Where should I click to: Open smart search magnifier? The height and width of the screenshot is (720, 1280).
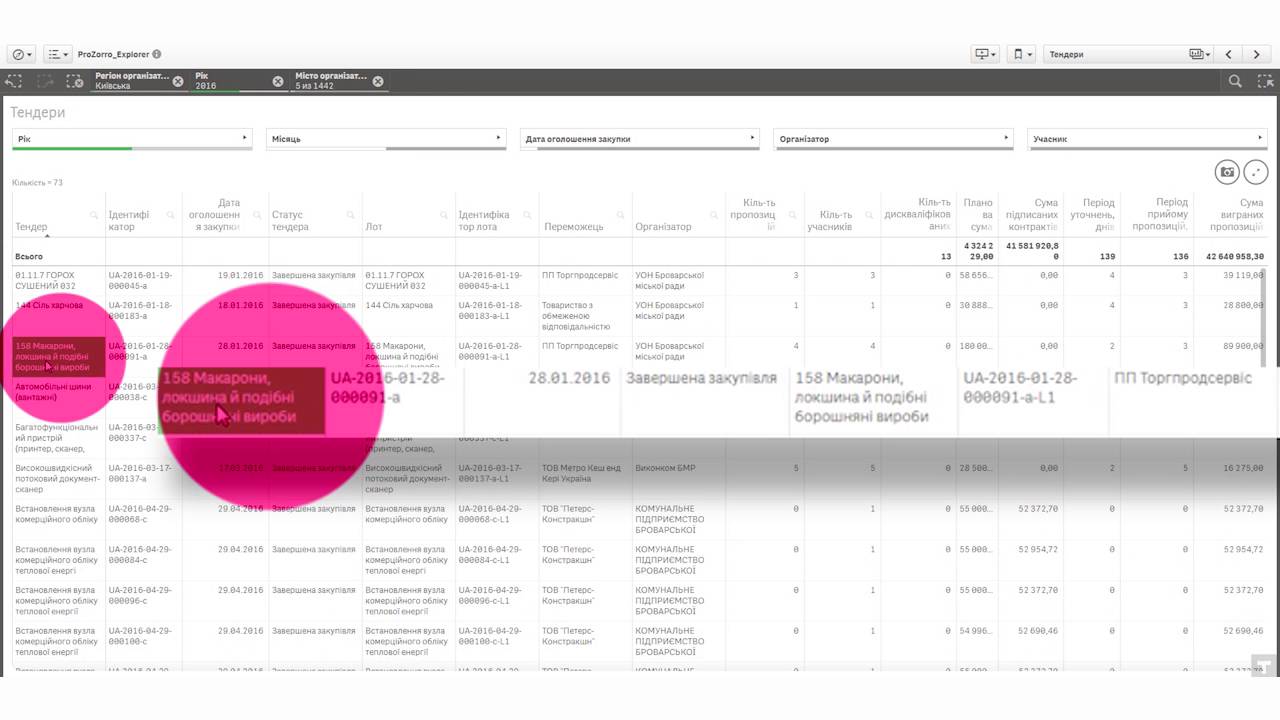(1236, 81)
